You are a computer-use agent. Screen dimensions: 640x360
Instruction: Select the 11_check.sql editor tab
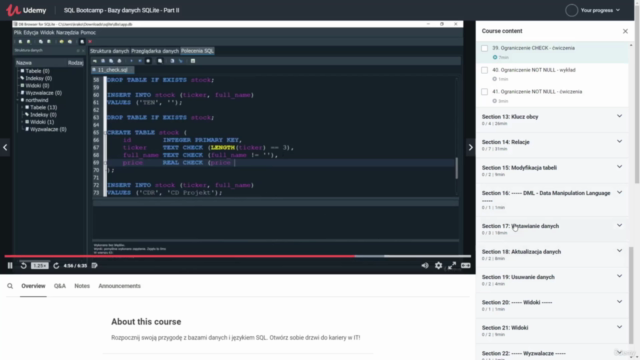(112, 70)
